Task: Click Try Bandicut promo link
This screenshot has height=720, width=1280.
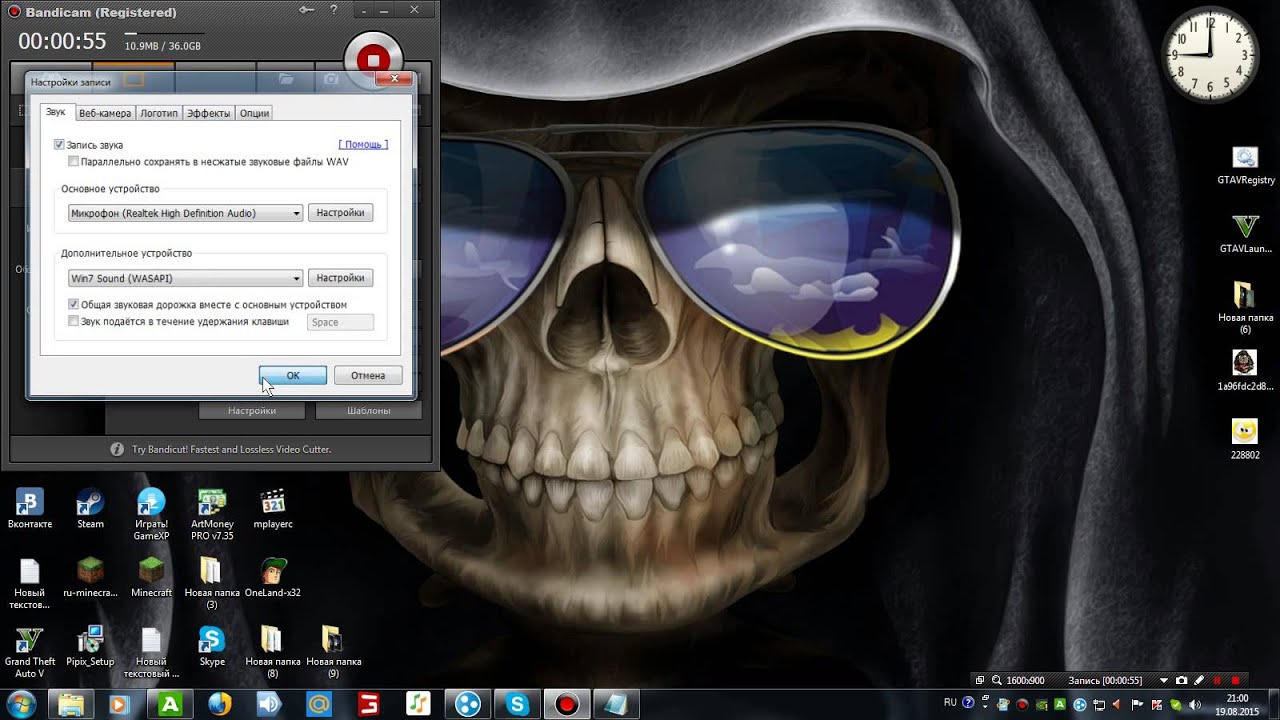Action: 232,450
